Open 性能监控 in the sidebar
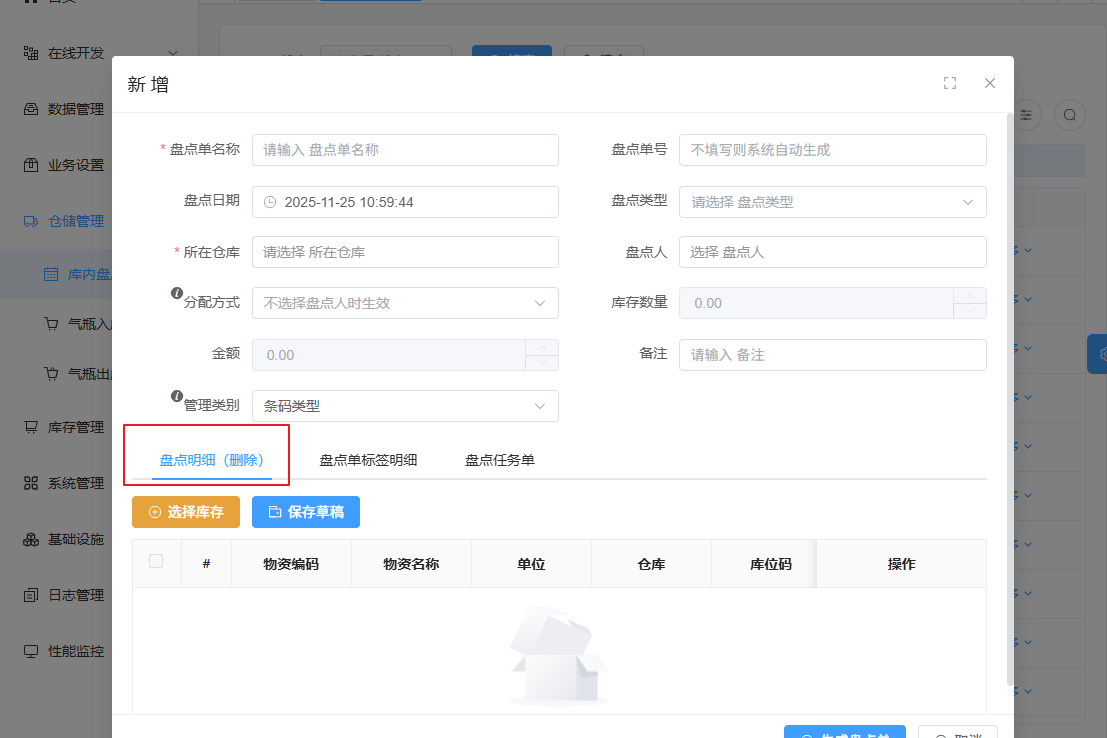This screenshot has height=738, width=1107. (75, 651)
